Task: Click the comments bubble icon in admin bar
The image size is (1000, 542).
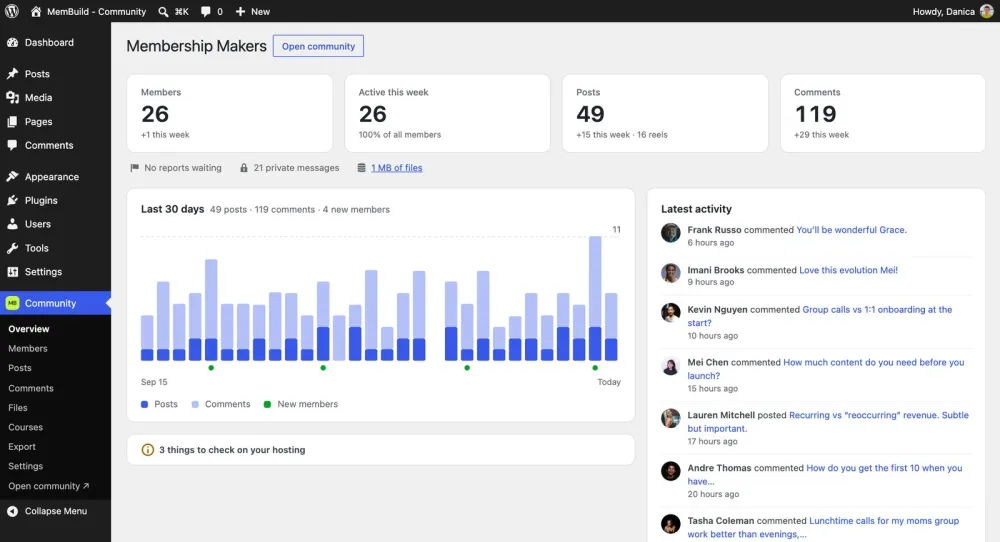Action: (205, 11)
